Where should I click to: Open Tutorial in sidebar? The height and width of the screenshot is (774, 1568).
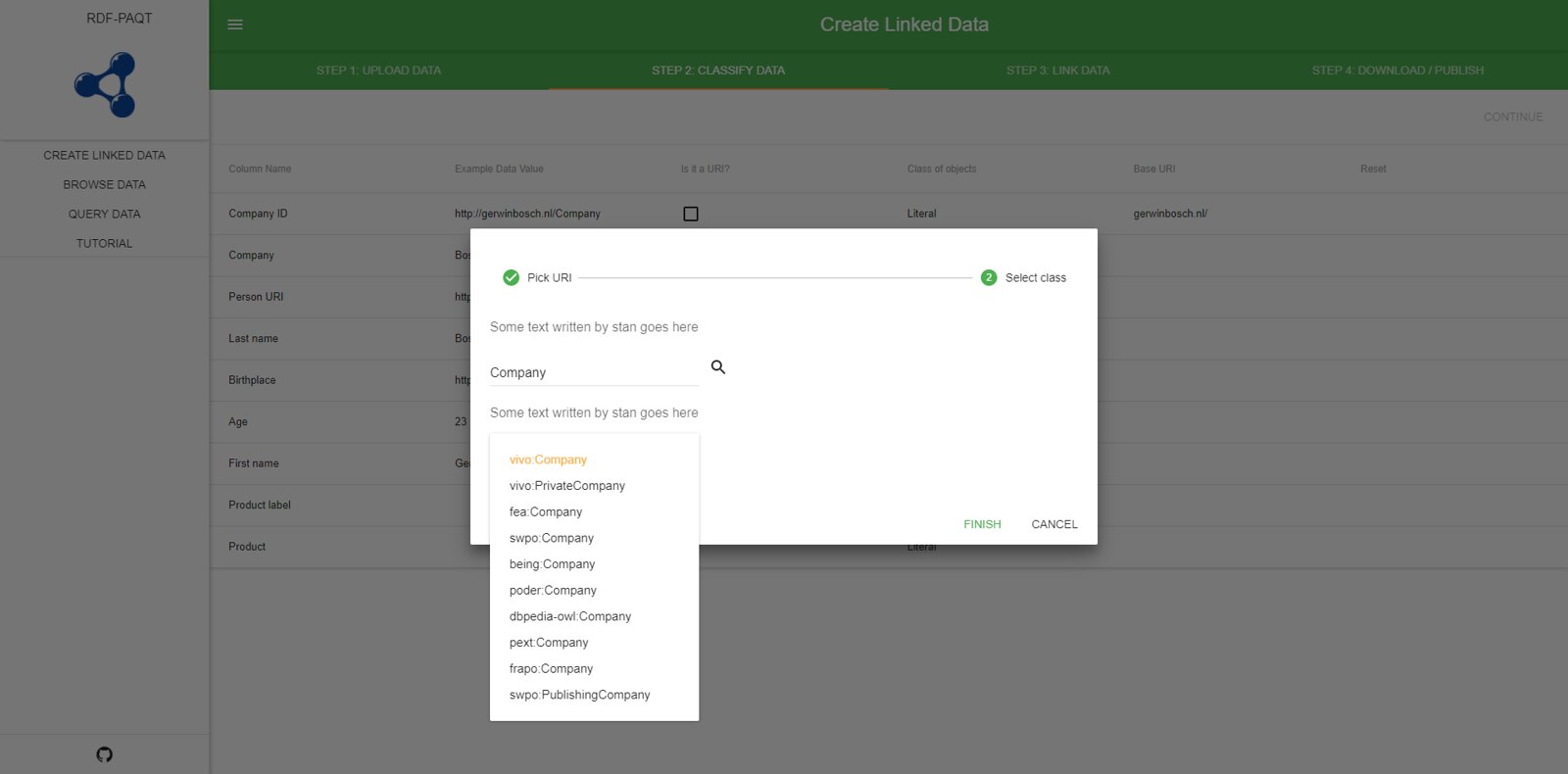105,243
